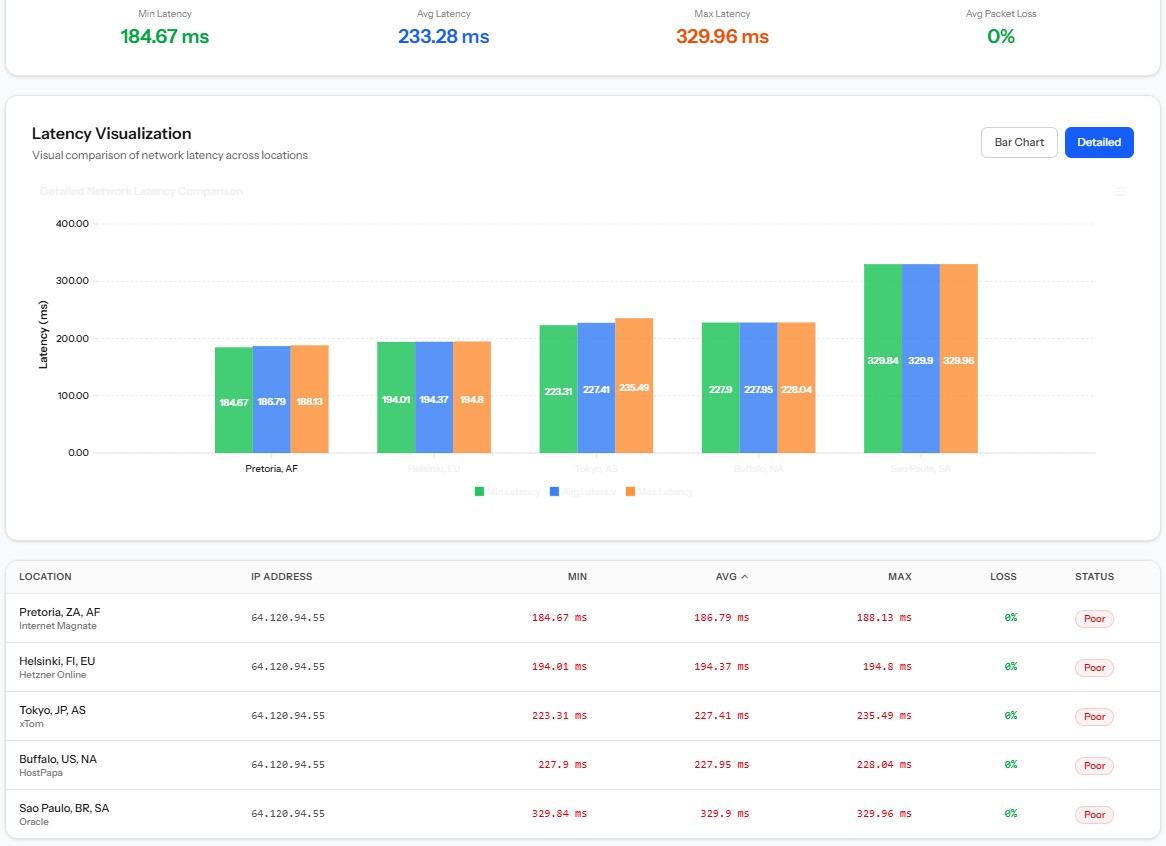
Task: Open the chart hamburger menu icon
Action: point(1120,192)
